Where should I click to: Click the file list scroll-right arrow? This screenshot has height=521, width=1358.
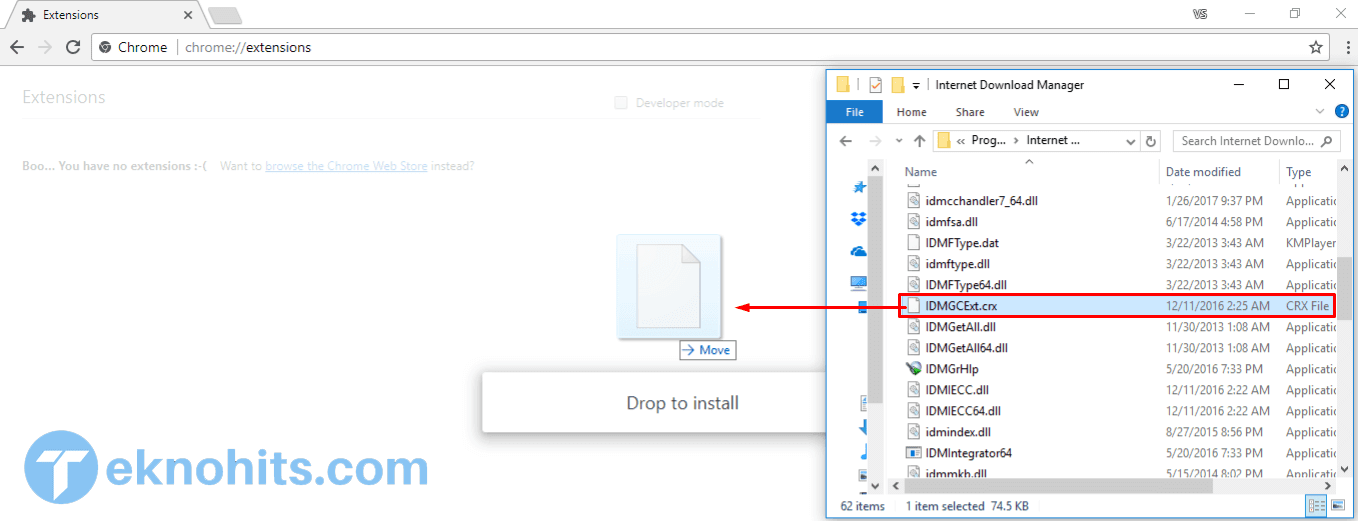[1330, 485]
